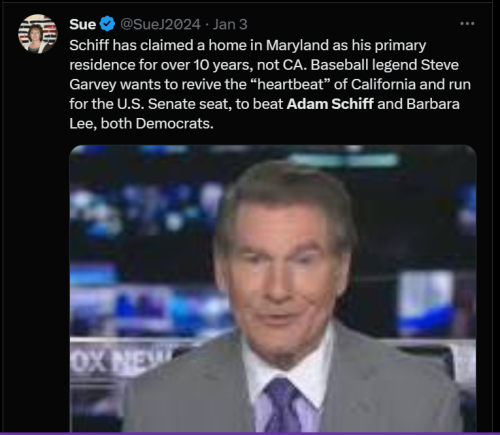Click the purple bar below the image
This screenshot has height=435, width=500.
[x=250, y=434]
